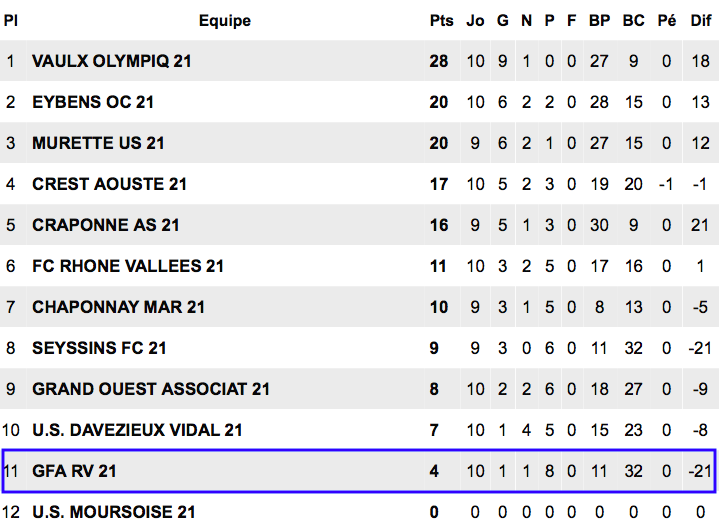The height and width of the screenshot is (529, 722).
Task: Click the BP column header
Action: [599, 21]
